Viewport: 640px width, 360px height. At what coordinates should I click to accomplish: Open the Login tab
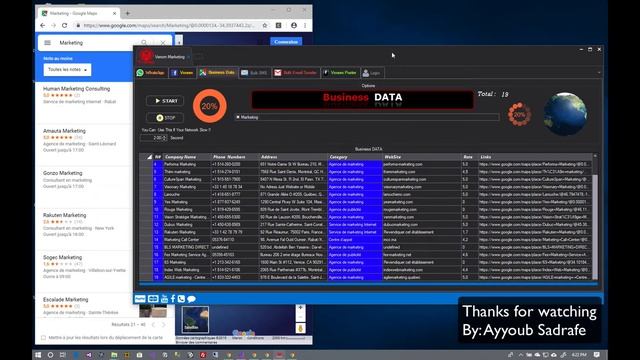[x=372, y=73]
